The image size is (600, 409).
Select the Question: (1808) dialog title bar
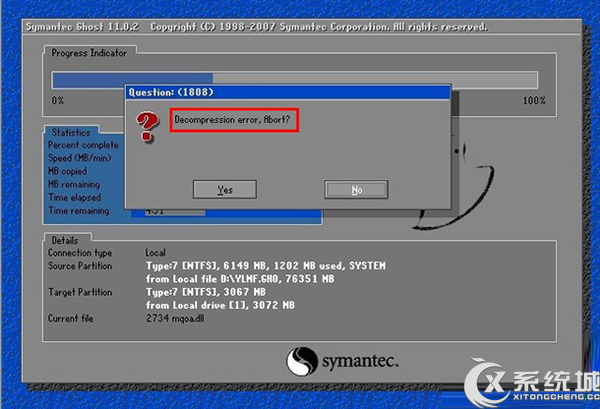(x=288, y=92)
